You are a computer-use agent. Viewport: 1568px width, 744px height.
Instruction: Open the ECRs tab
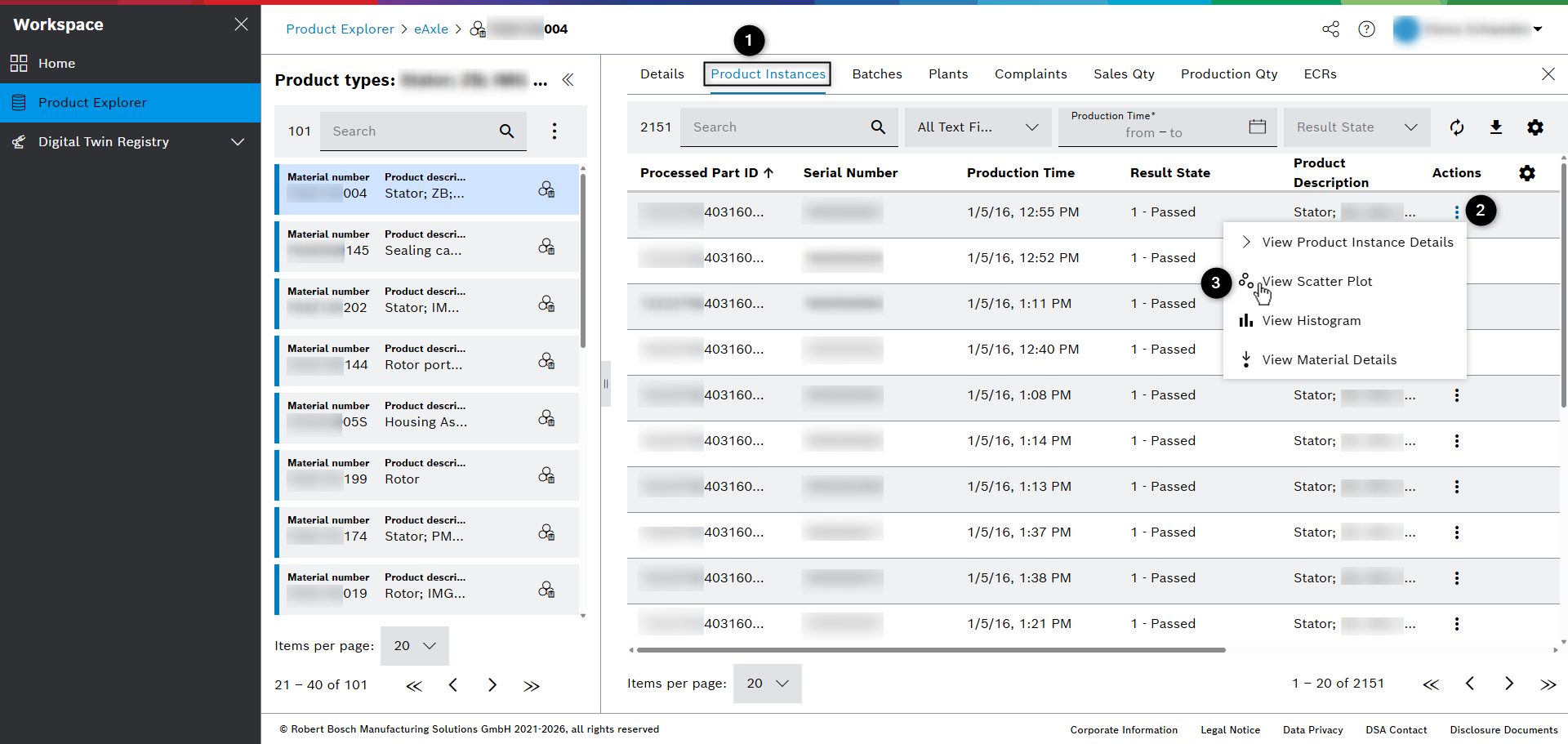point(1320,74)
